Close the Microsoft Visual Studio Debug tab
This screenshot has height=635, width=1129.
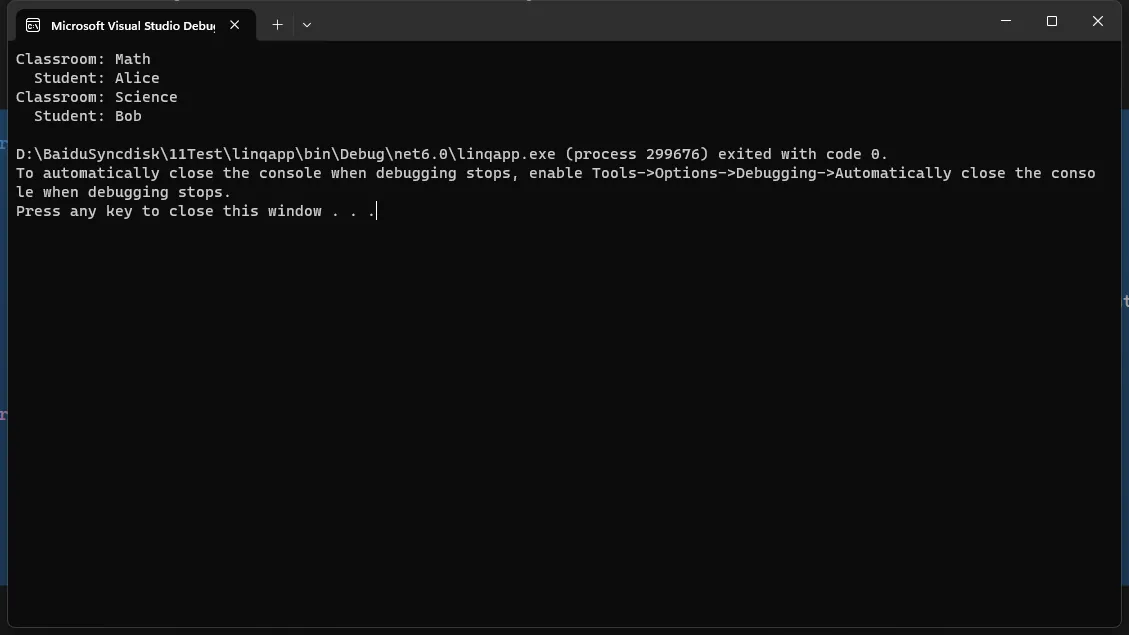coord(235,24)
